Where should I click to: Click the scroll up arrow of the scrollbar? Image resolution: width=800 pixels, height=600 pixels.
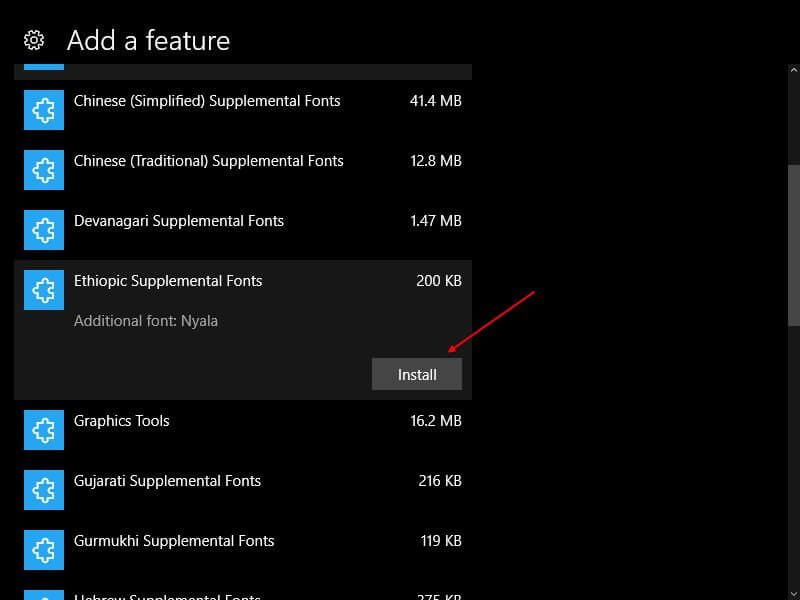click(x=794, y=70)
